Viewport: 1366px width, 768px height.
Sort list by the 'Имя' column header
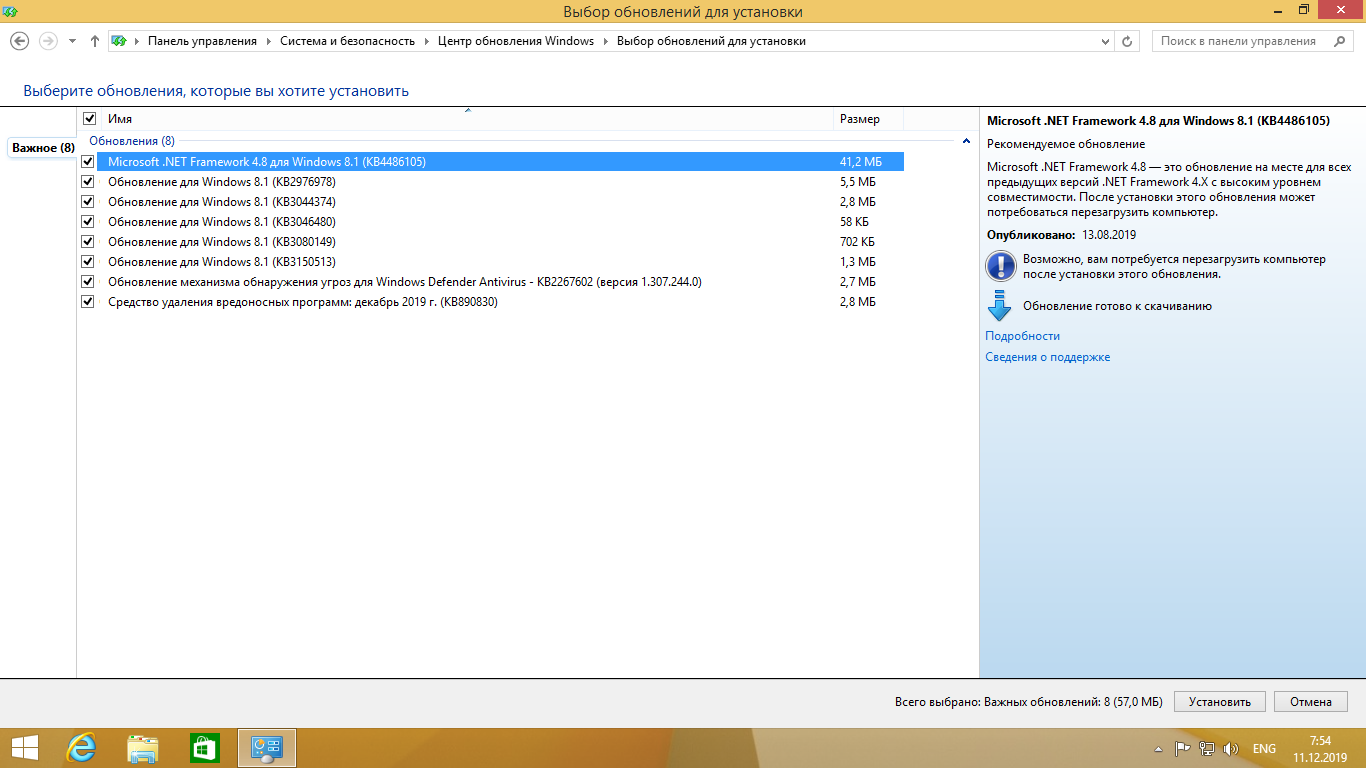[467, 119]
